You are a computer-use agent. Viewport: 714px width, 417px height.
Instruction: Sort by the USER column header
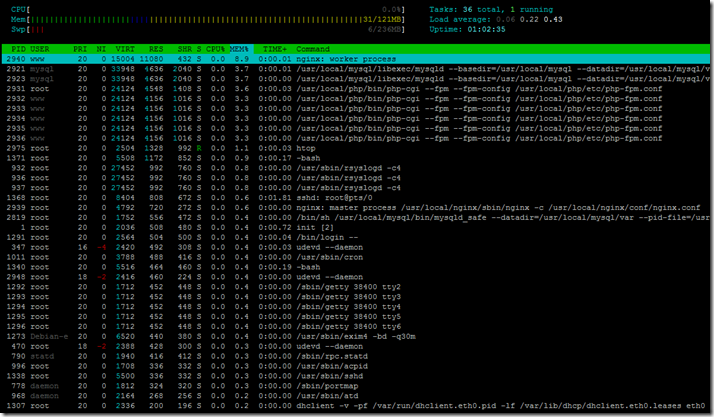coord(40,49)
